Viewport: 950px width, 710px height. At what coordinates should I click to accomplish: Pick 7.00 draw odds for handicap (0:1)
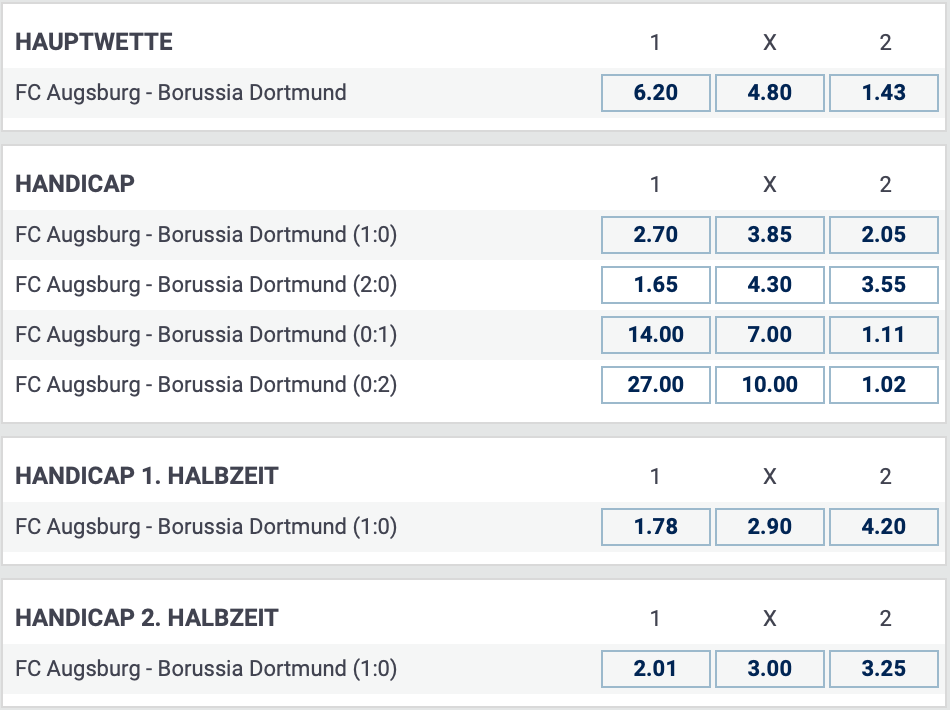[x=769, y=335]
